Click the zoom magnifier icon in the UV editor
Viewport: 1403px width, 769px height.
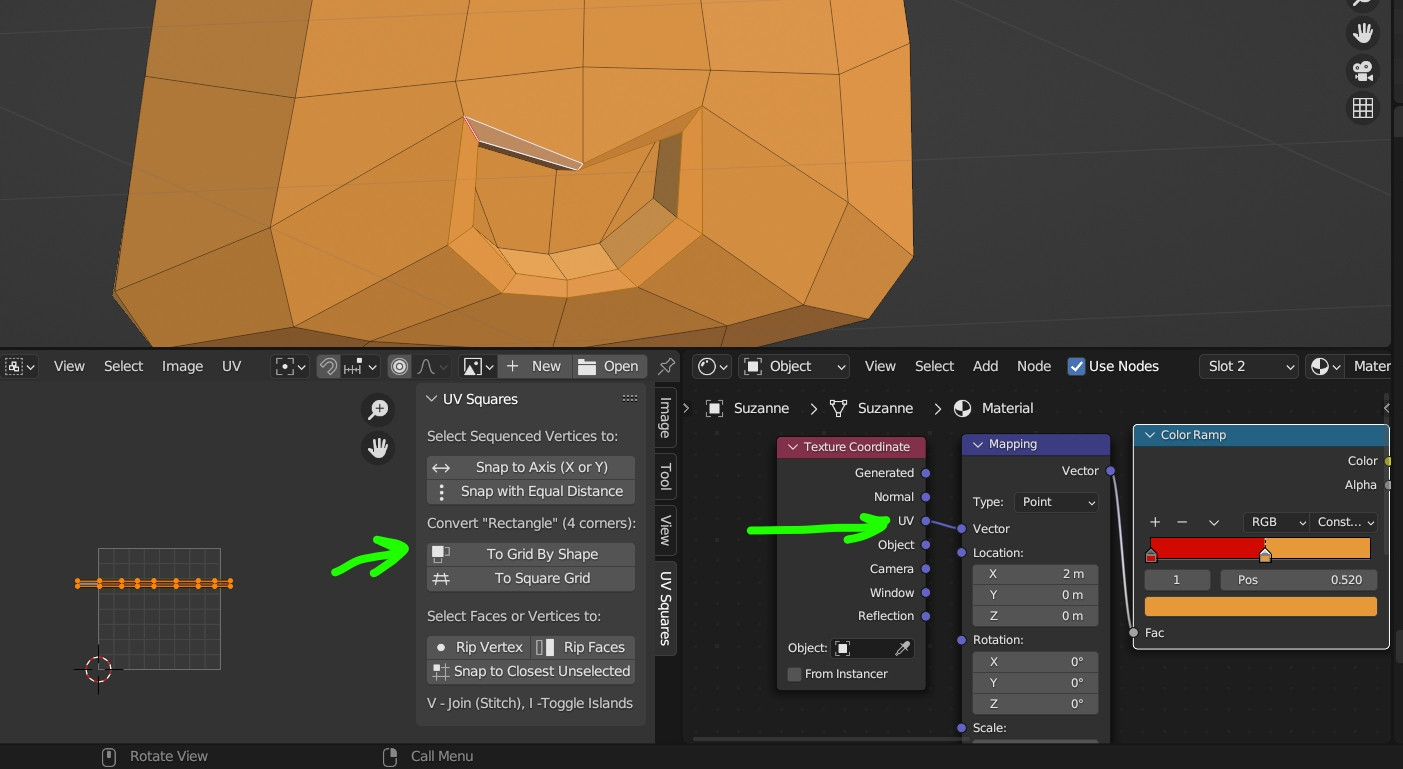(378, 409)
